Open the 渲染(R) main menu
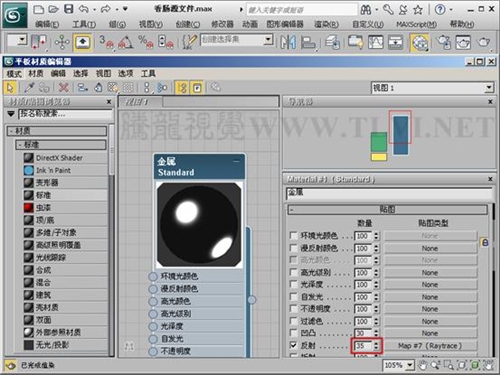 tap(326, 24)
